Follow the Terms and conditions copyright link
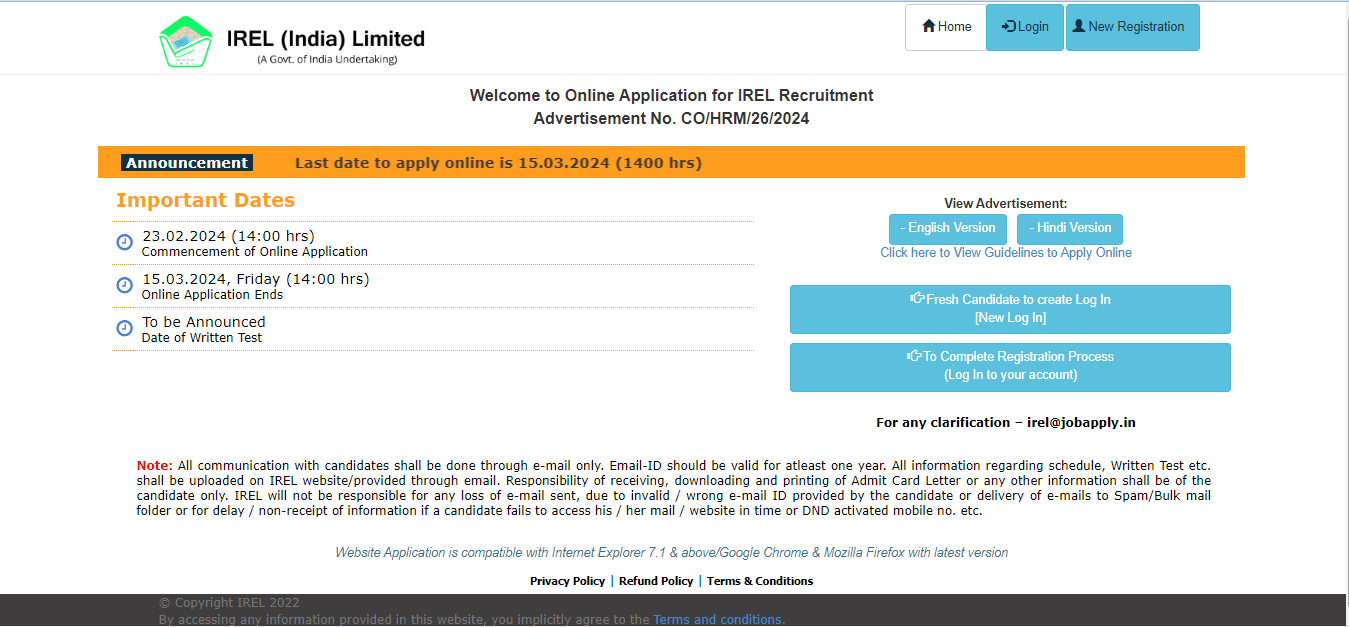This screenshot has height=627, width=1349. [x=717, y=620]
